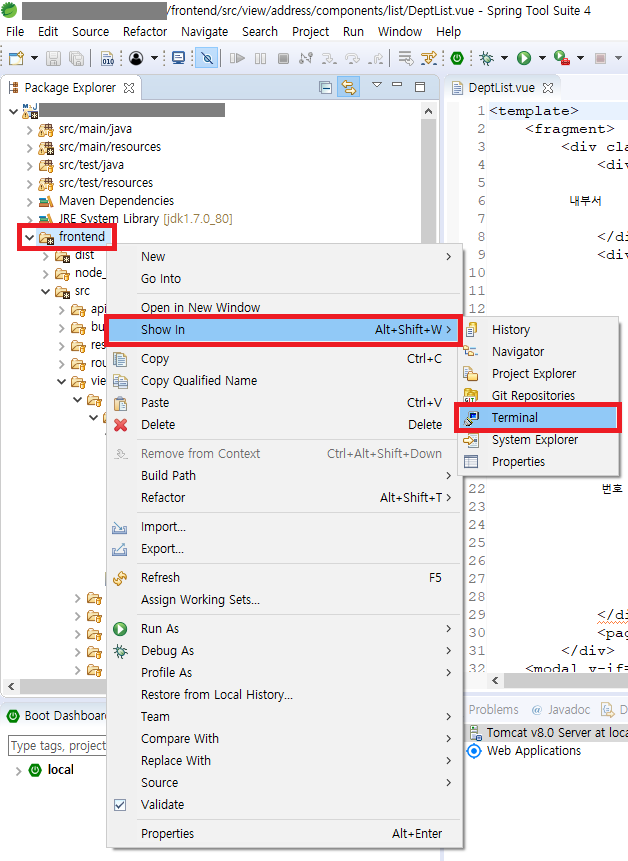Expand the src/main/java source folder
628x861 pixels.
click(x=29, y=129)
